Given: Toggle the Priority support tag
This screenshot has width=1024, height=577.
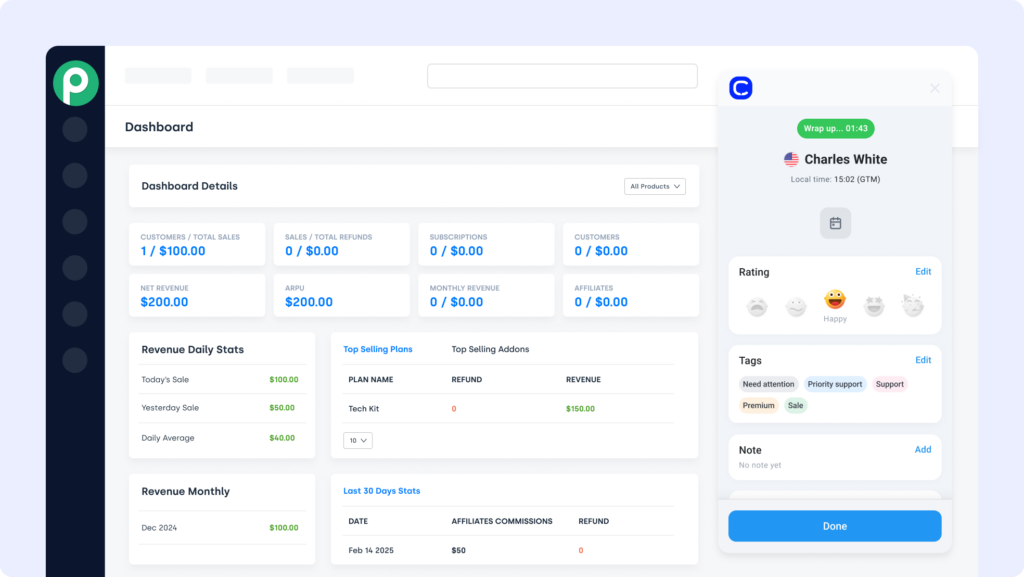Looking at the screenshot, I should (834, 384).
